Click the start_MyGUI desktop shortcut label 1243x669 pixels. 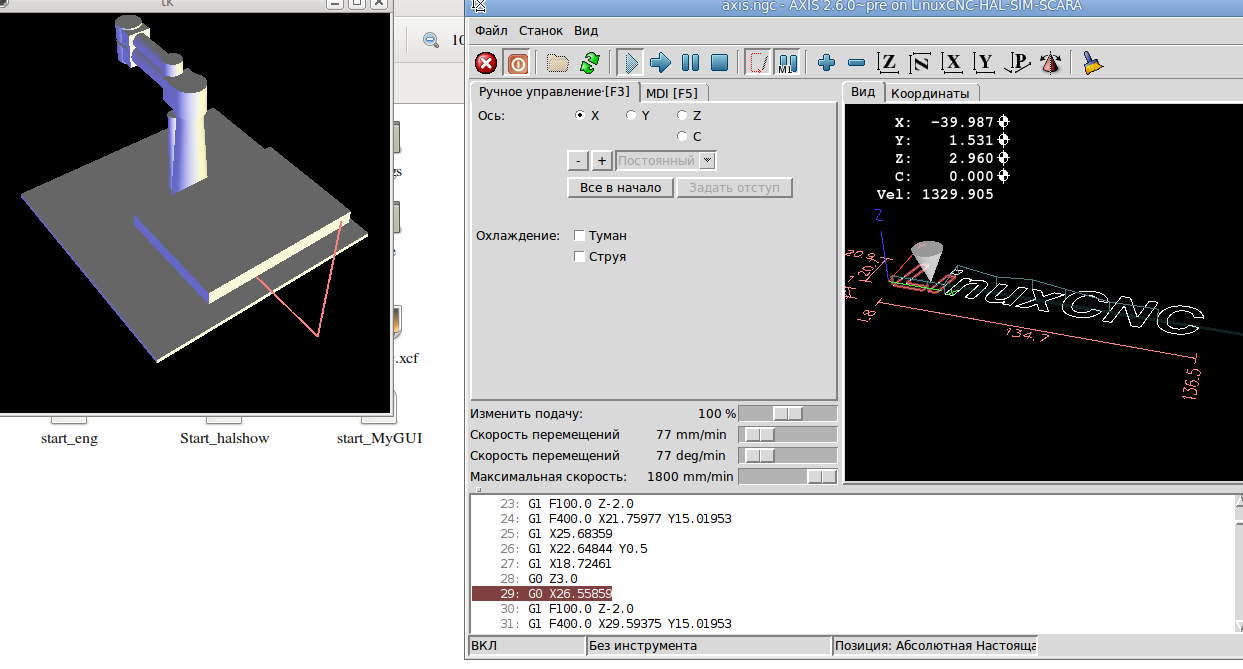(x=379, y=438)
